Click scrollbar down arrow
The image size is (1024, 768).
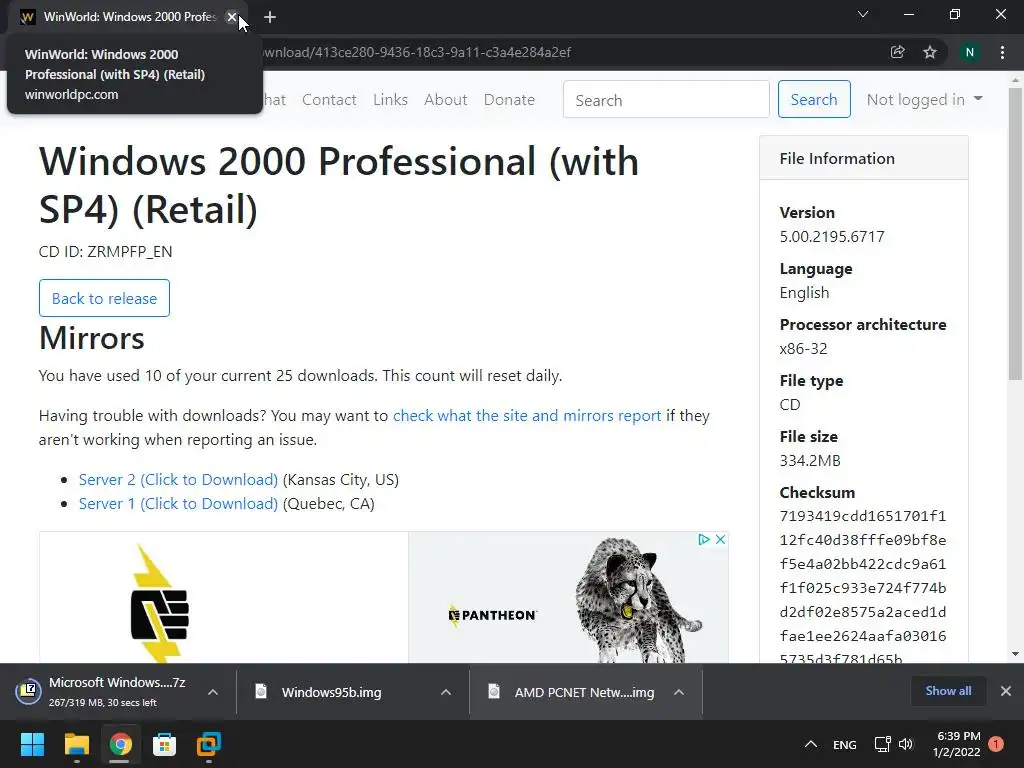pyautogui.click(x=1015, y=654)
